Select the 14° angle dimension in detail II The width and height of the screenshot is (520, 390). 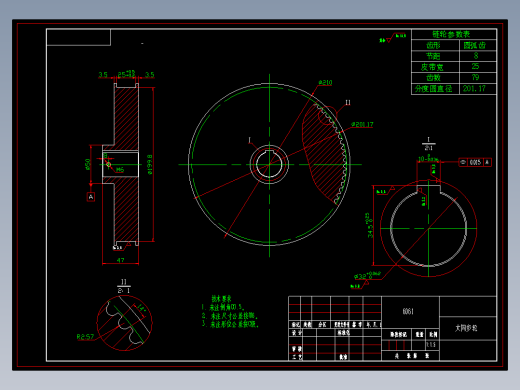coord(141,308)
